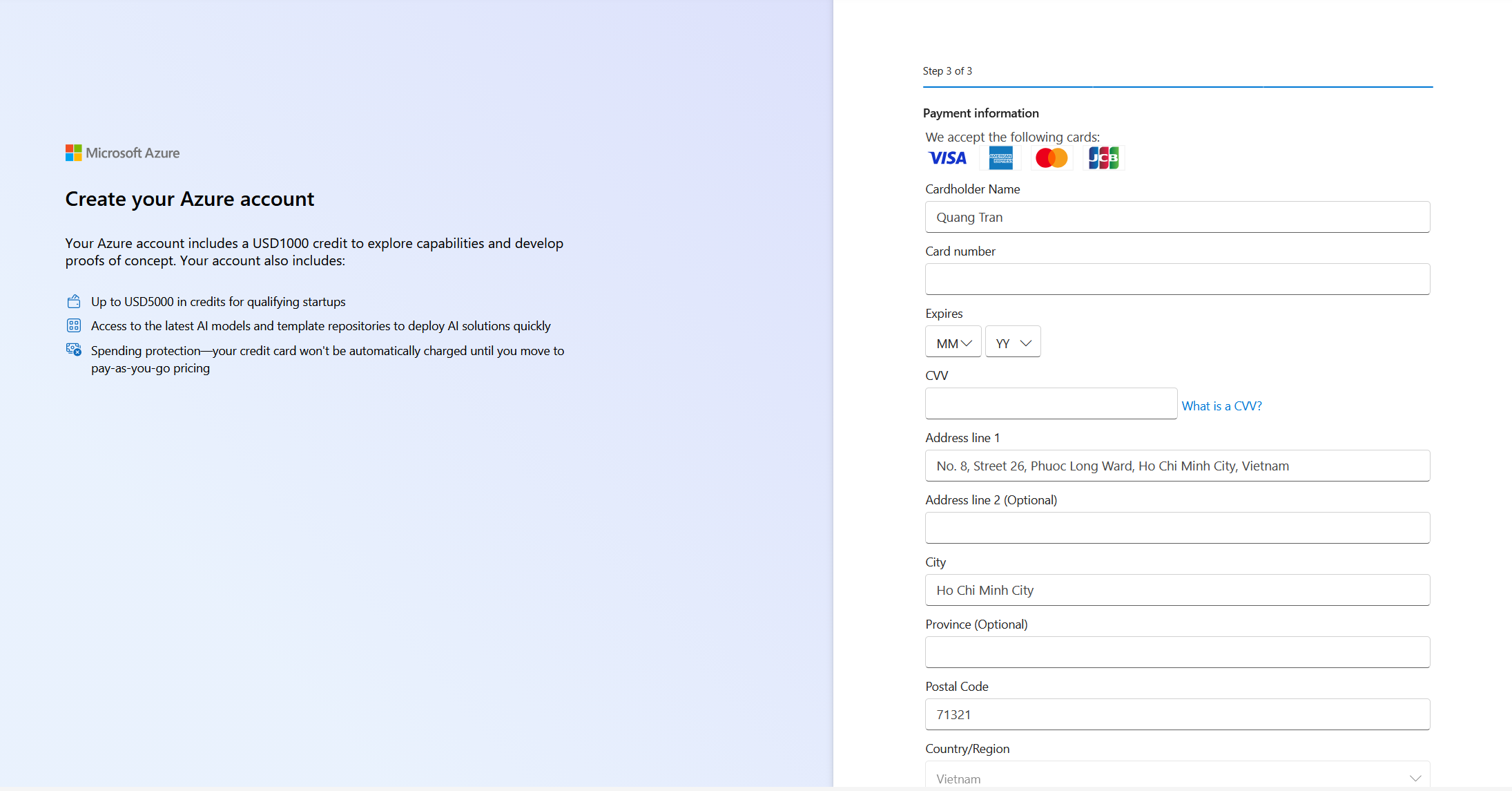Image resolution: width=1512 pixels, height=791 pixels.
Task: Click the 'Access to the latest AI models' line
Action: pyautogui.click(x=321, y=326)
